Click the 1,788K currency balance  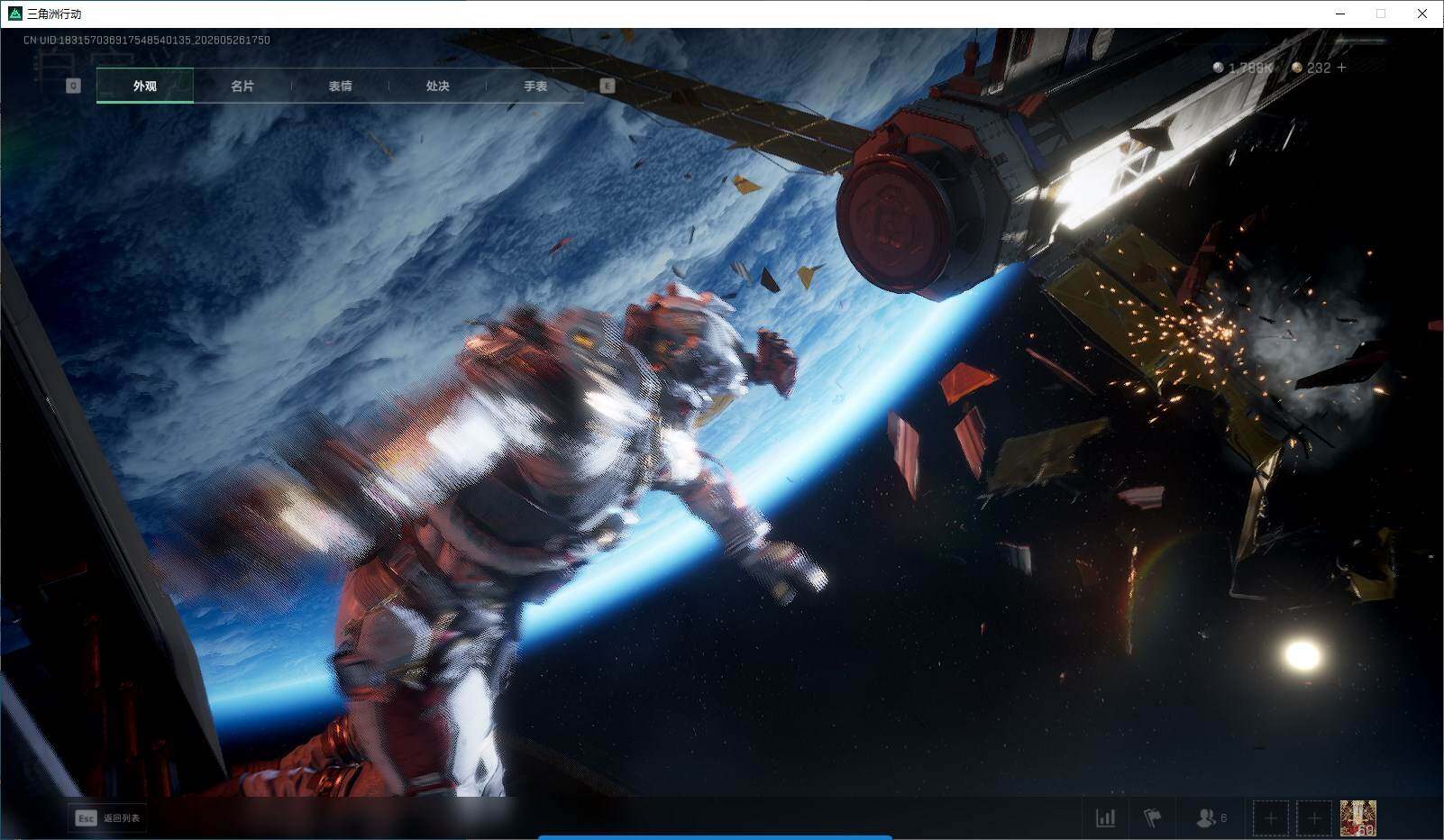coord(1250,68)
